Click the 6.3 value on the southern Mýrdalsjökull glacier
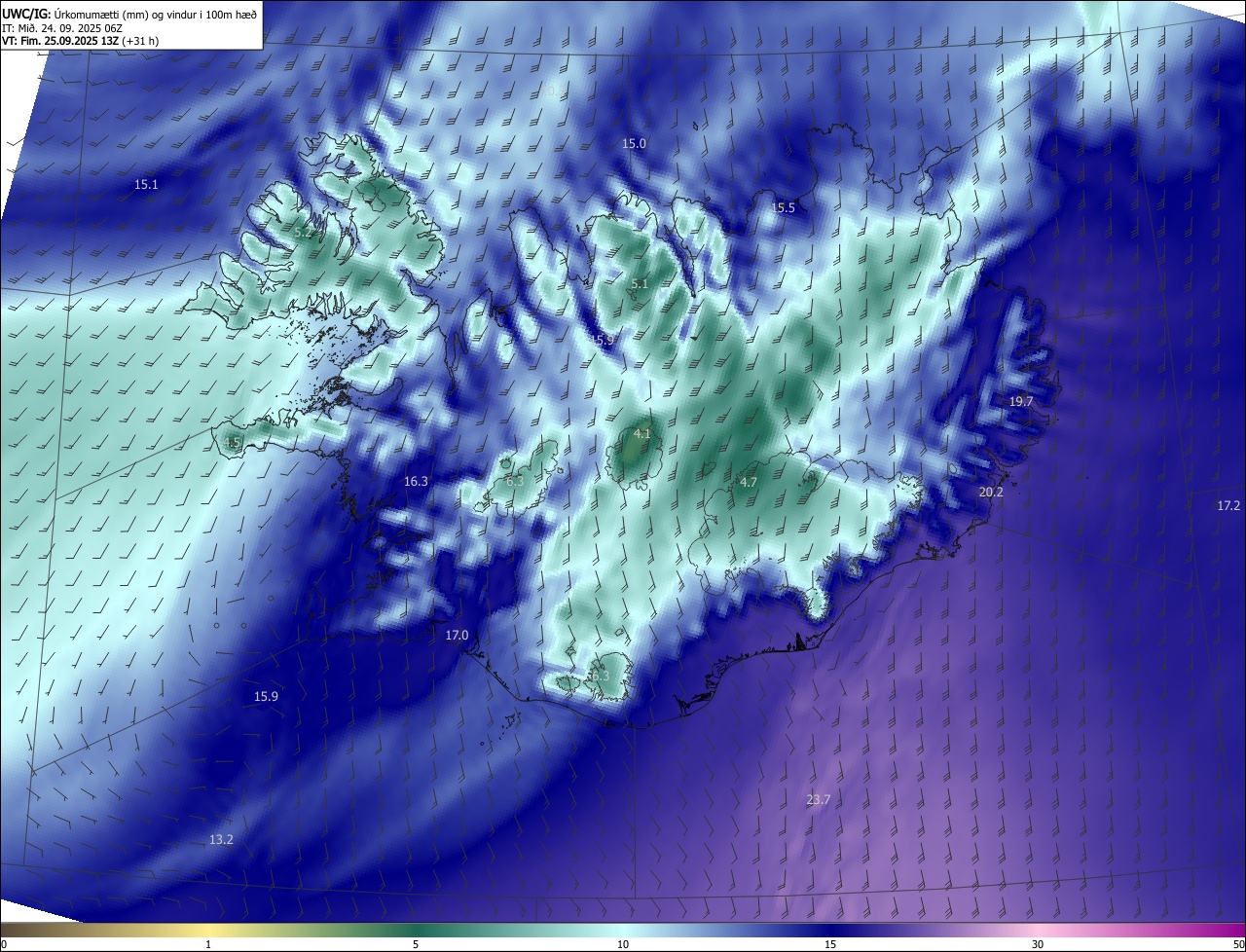Viewport: 1246px width, 952px height. 600,676
